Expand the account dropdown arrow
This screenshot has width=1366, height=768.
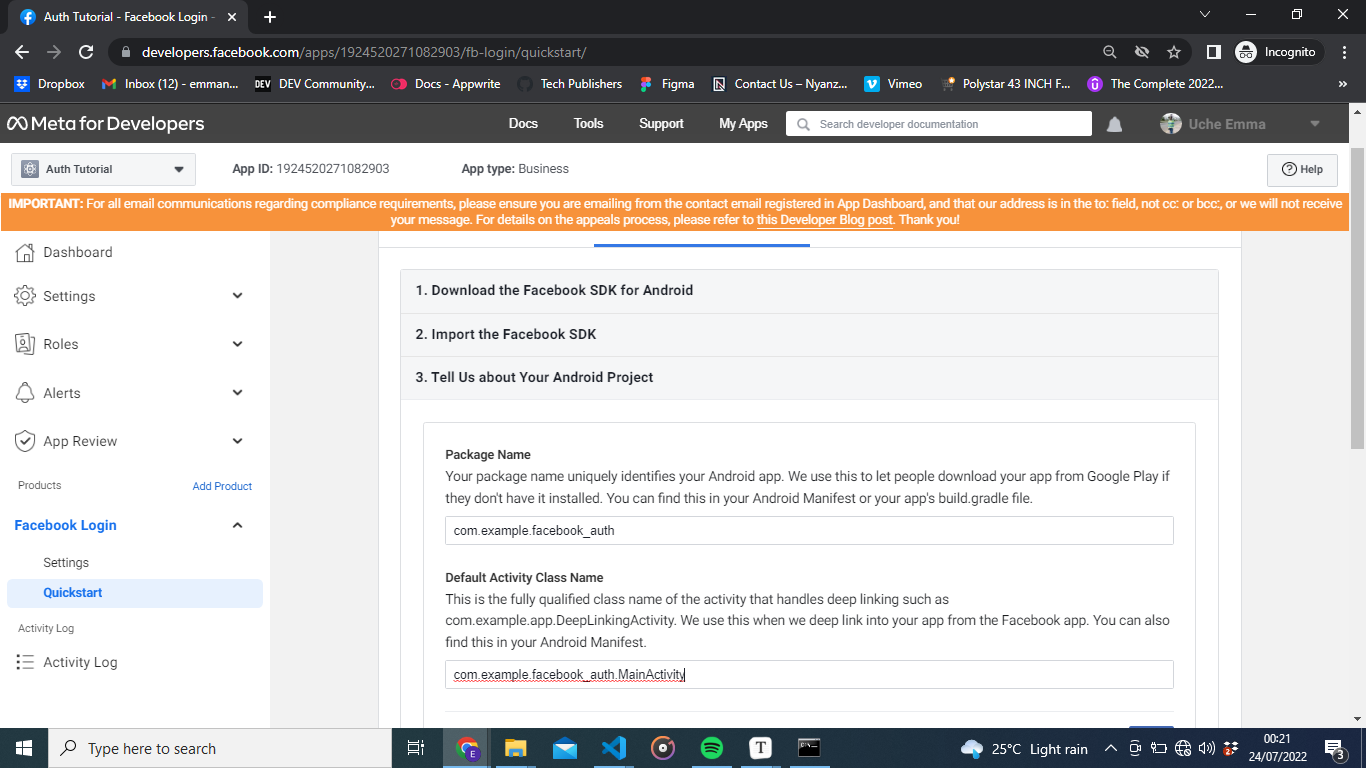(1315, 124)
